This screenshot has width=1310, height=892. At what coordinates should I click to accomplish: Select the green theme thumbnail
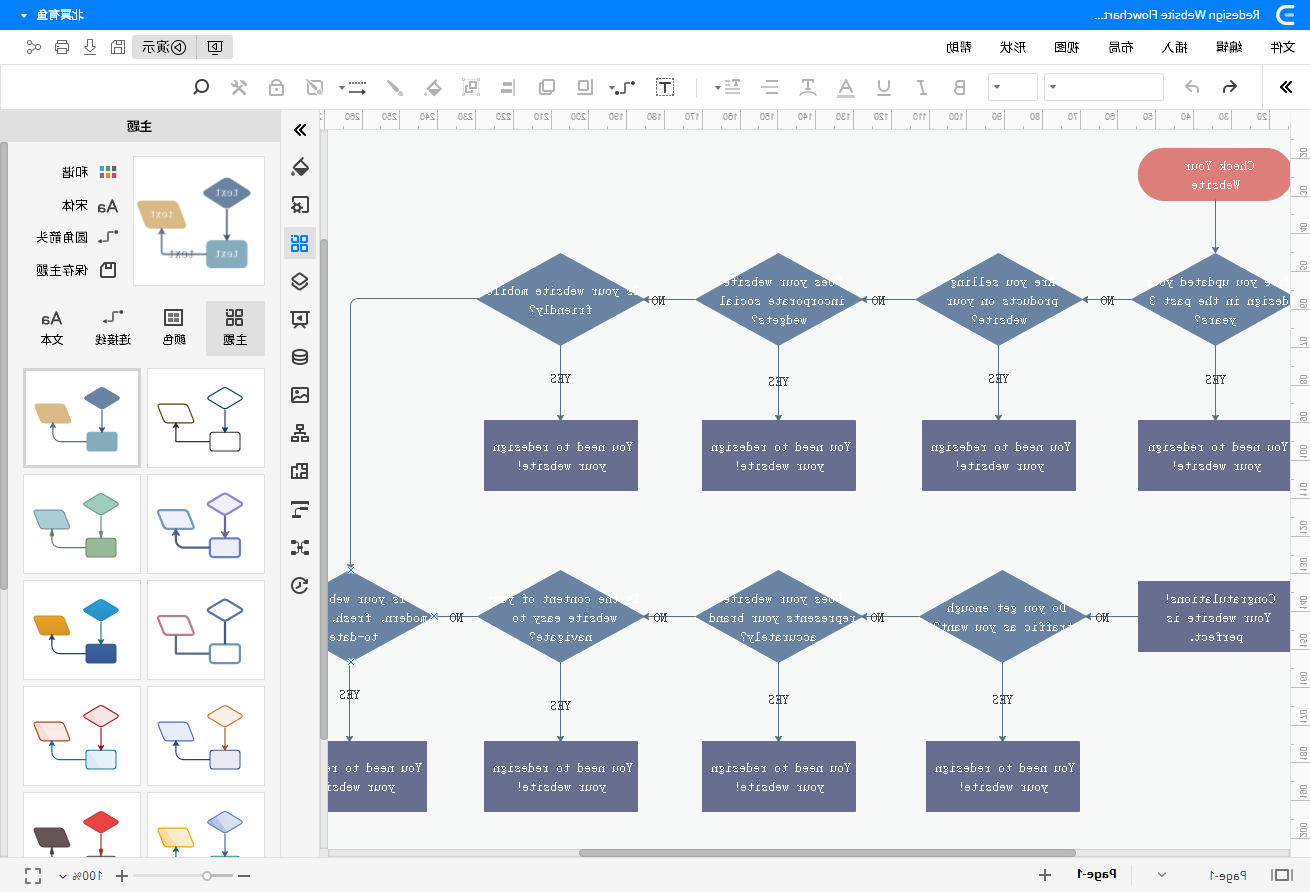(82, 524)
